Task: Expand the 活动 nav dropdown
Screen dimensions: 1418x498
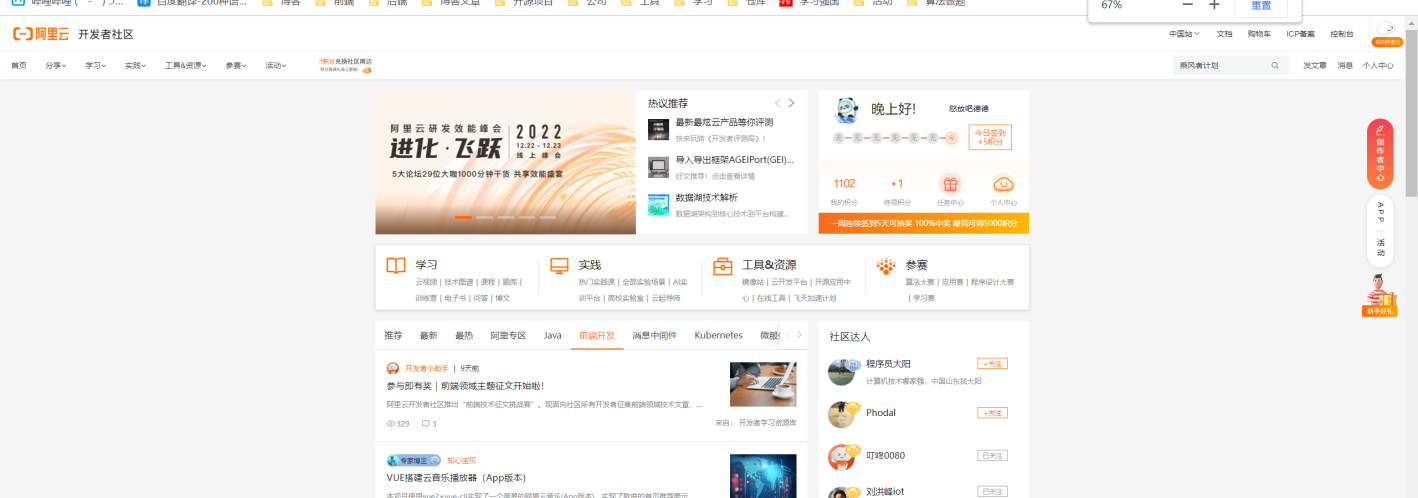Action: point(276,66)
